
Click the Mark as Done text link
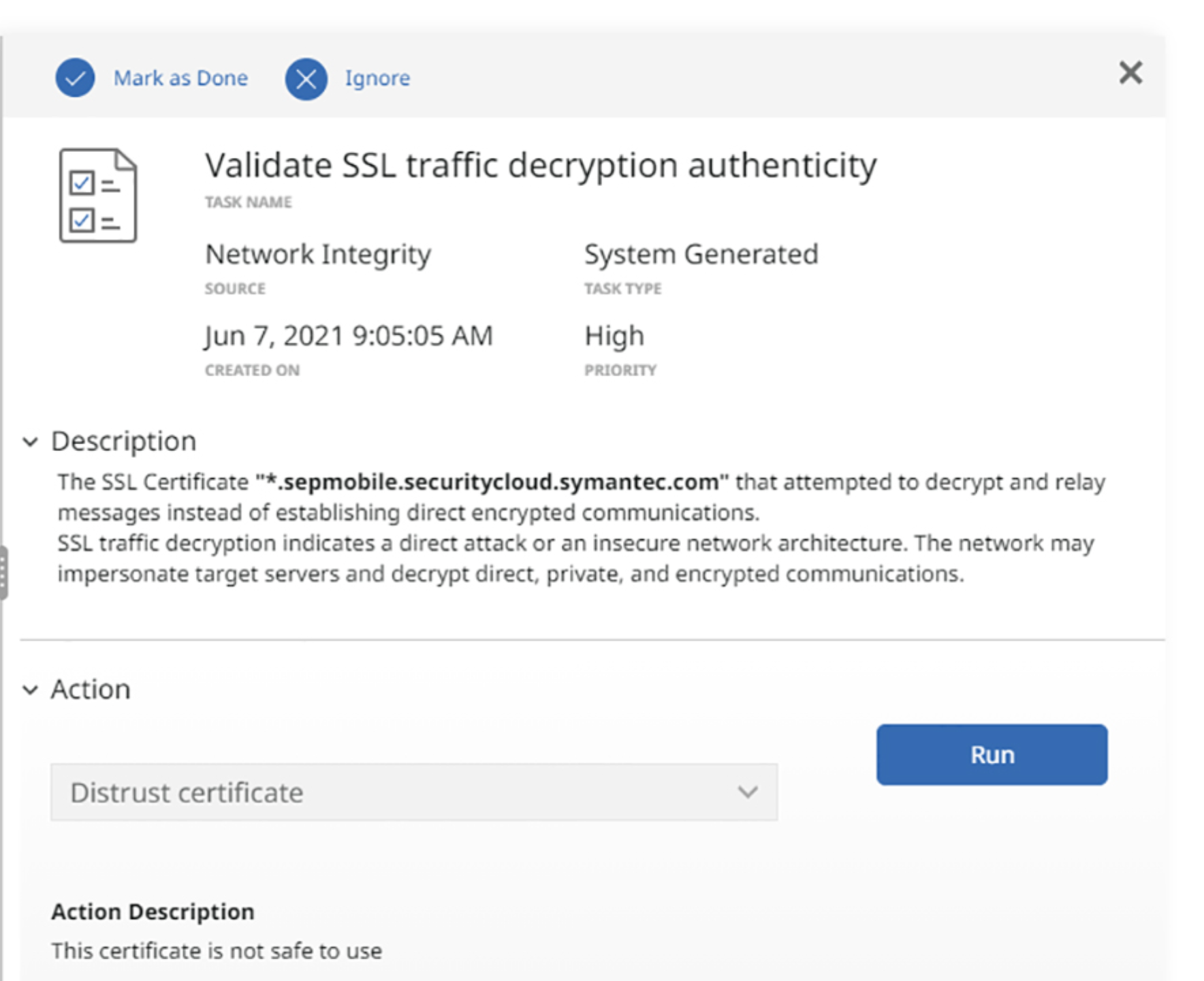[x=180, y=78]
